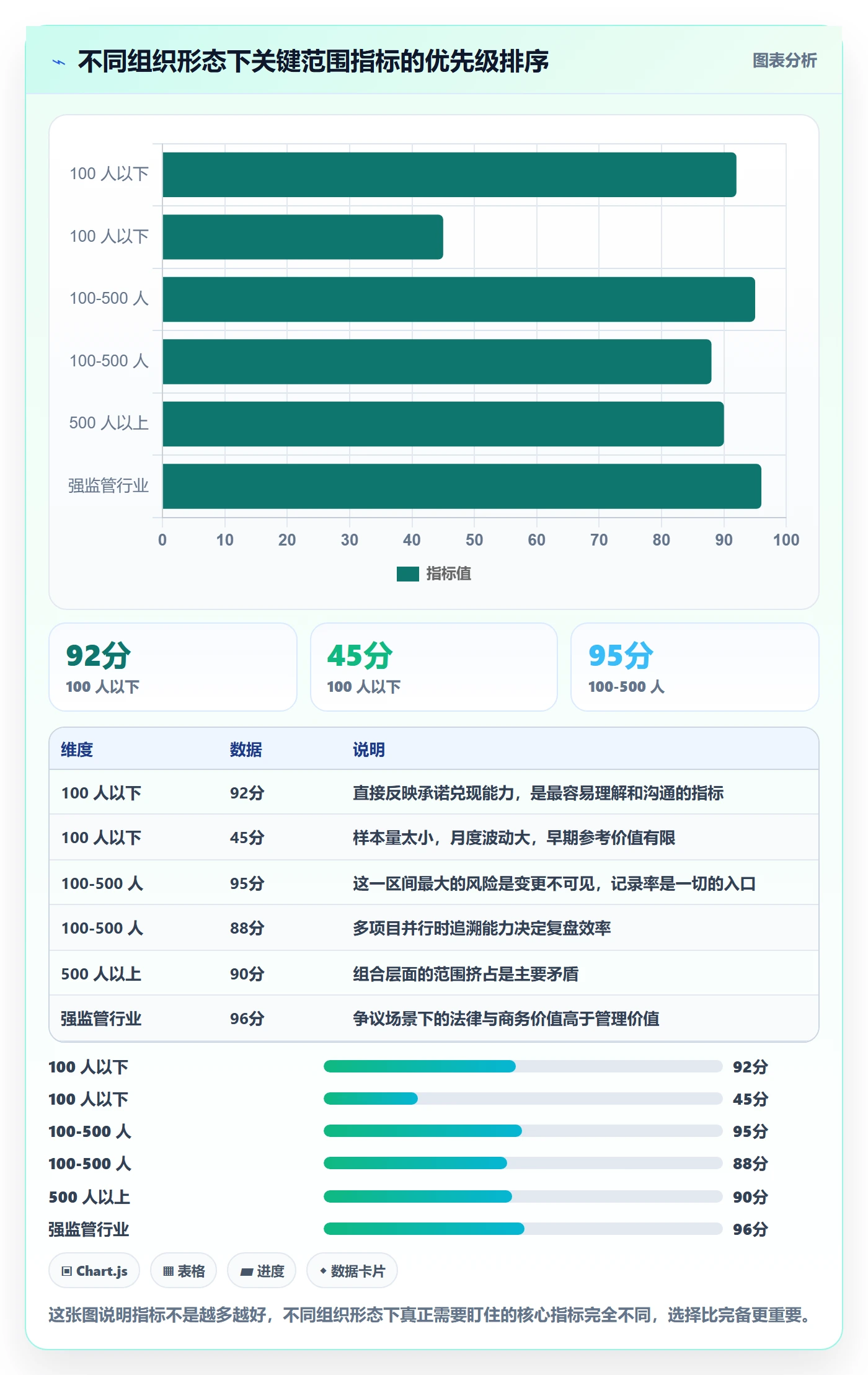
Task: Open the 进度 tag
Action: tap(262, 1271)
